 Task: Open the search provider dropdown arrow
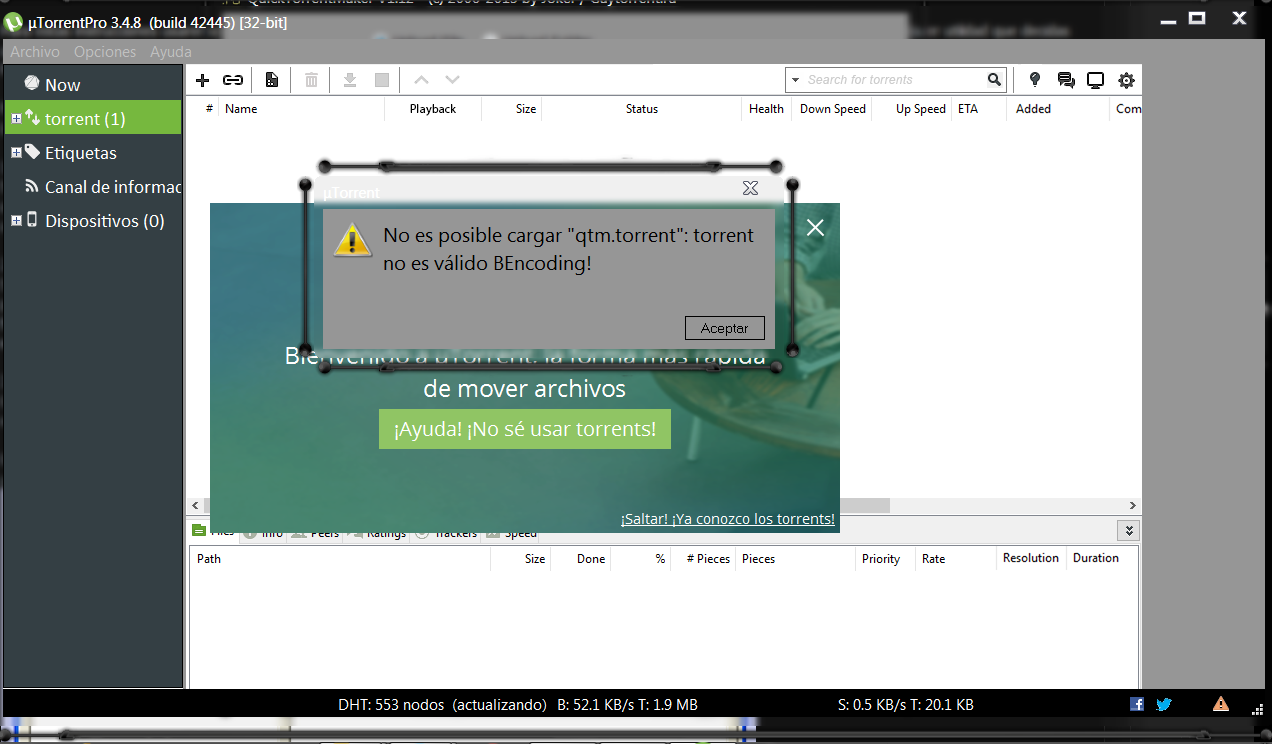(795, 80)
